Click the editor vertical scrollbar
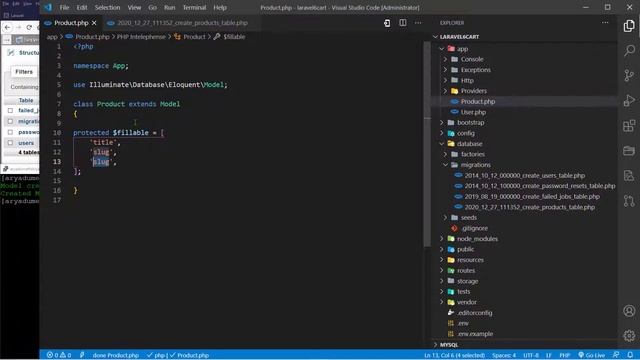The height and width of the screenshot is (360, 640). (x=427, y=143)
